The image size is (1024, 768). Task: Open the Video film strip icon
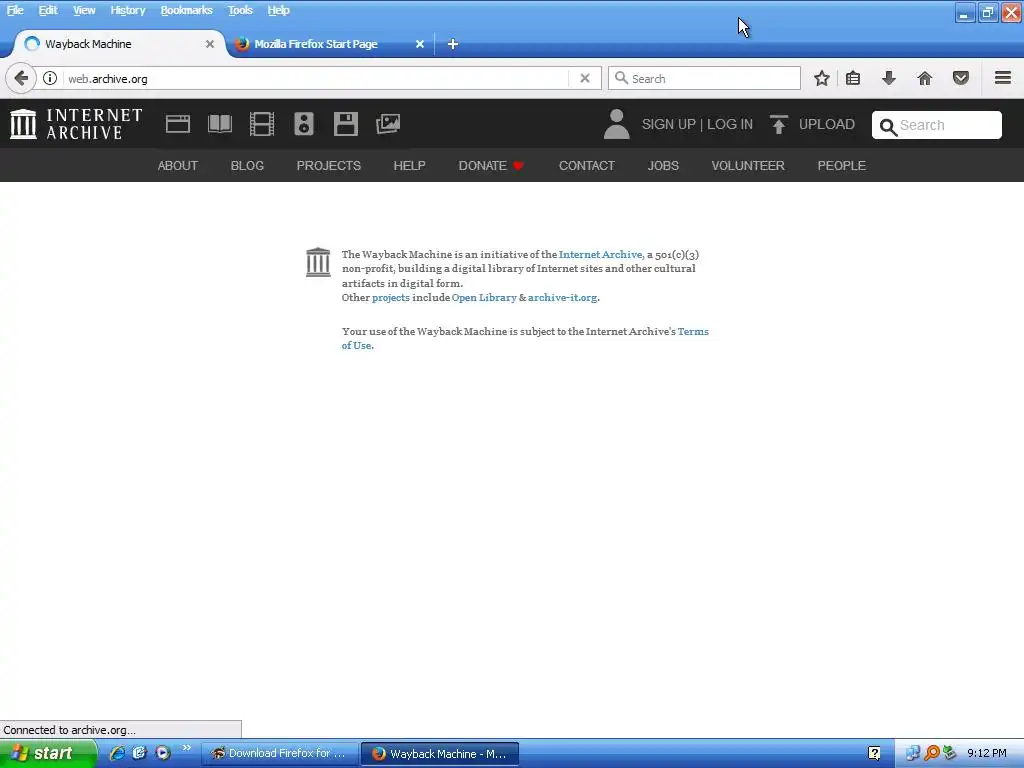pyautogui.click(x=262, y=124)
